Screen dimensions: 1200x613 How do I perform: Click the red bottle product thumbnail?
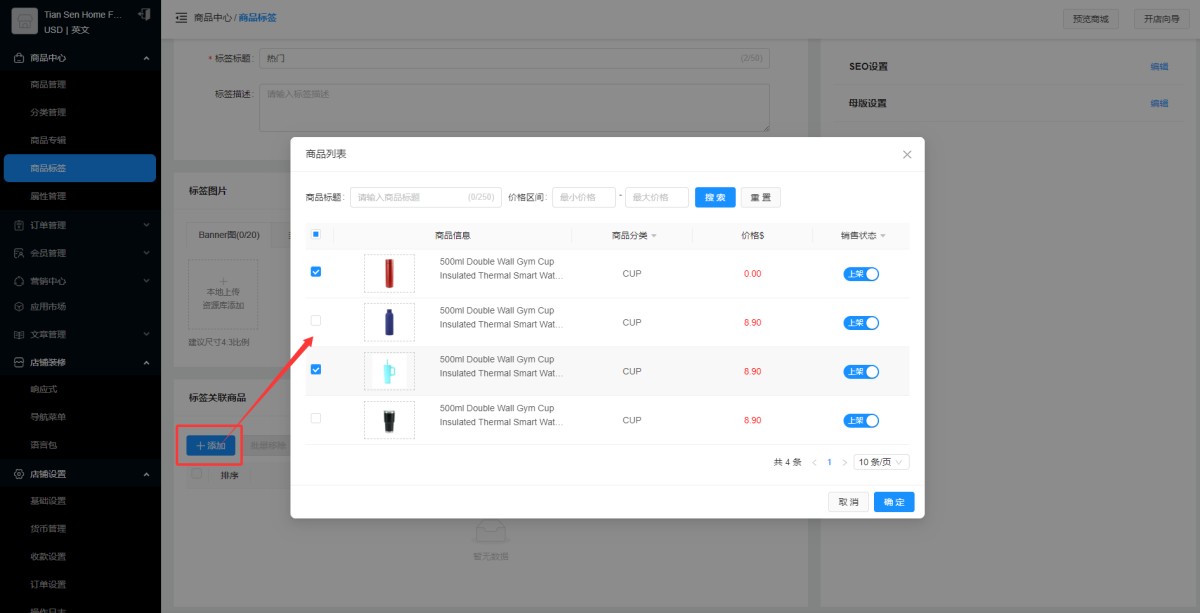click(389, 274)
